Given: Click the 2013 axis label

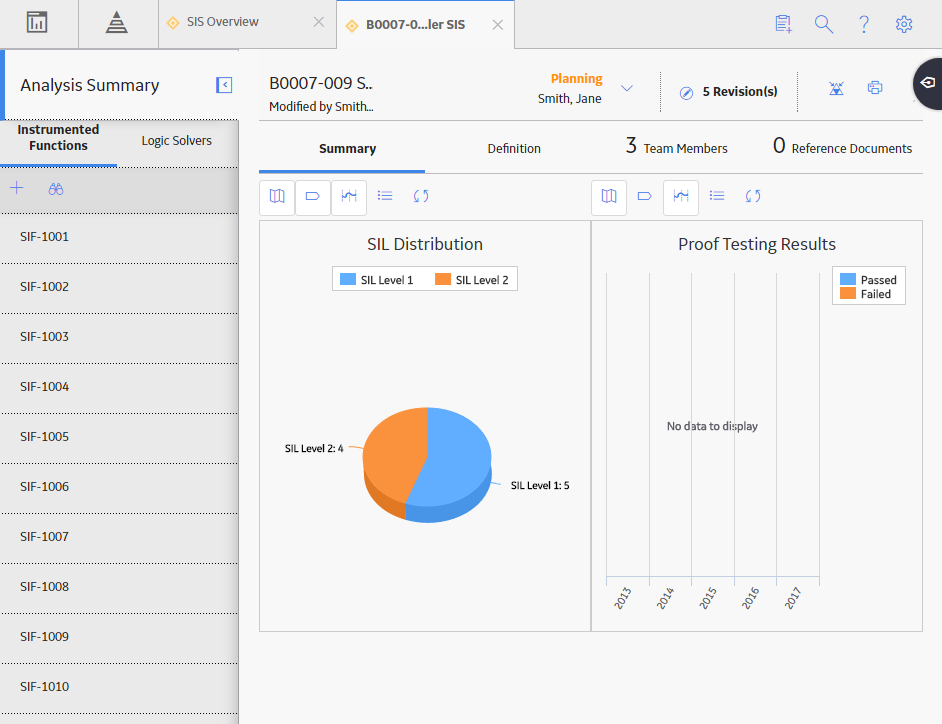Looking at the screenshot, I should point(622,598).
